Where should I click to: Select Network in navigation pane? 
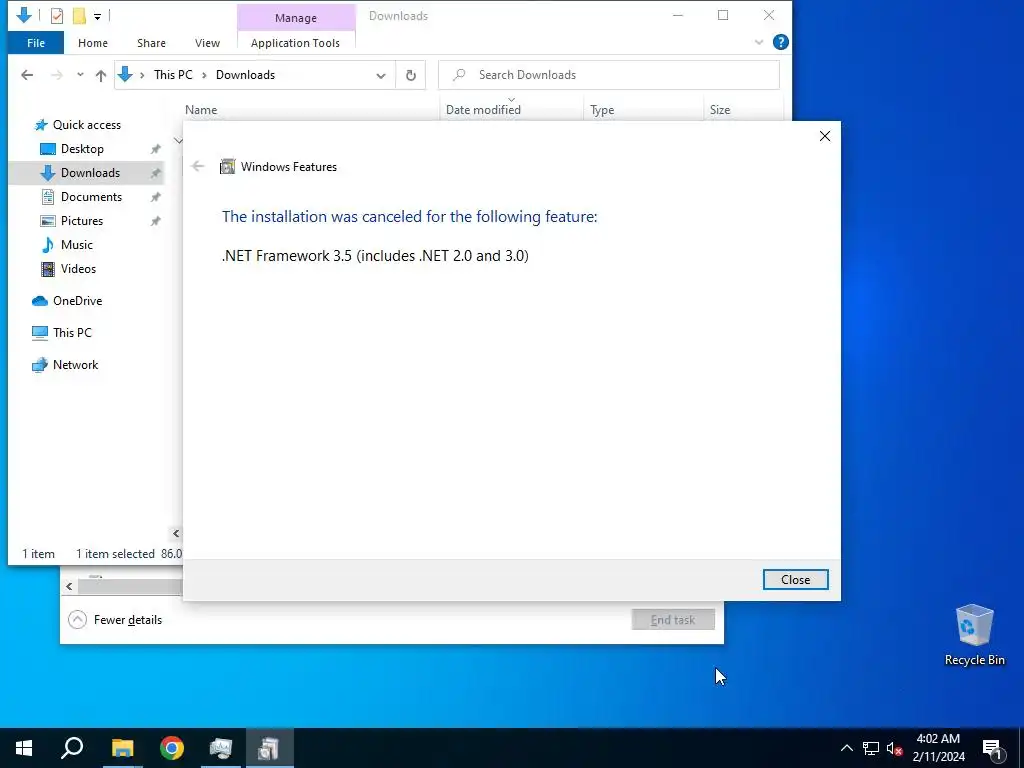75,365
